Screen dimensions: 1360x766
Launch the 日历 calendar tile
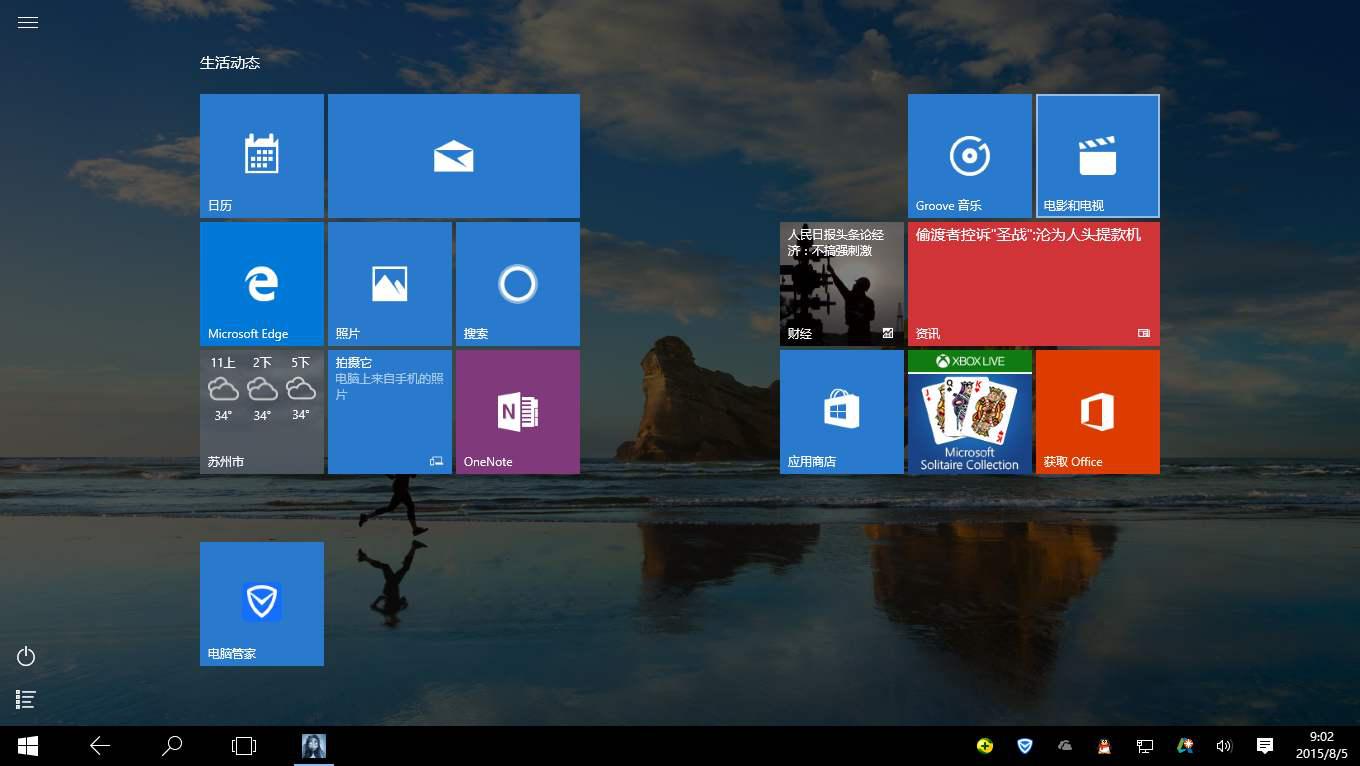(x=261, y=155)
